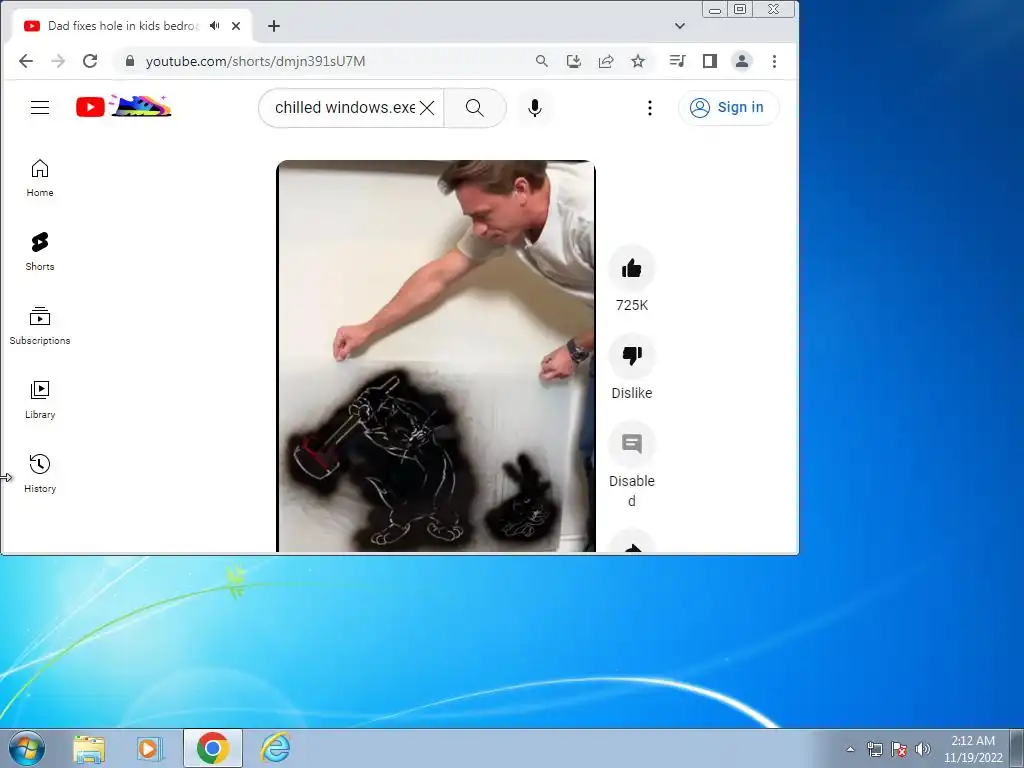Click the Shorts video player

436,356
